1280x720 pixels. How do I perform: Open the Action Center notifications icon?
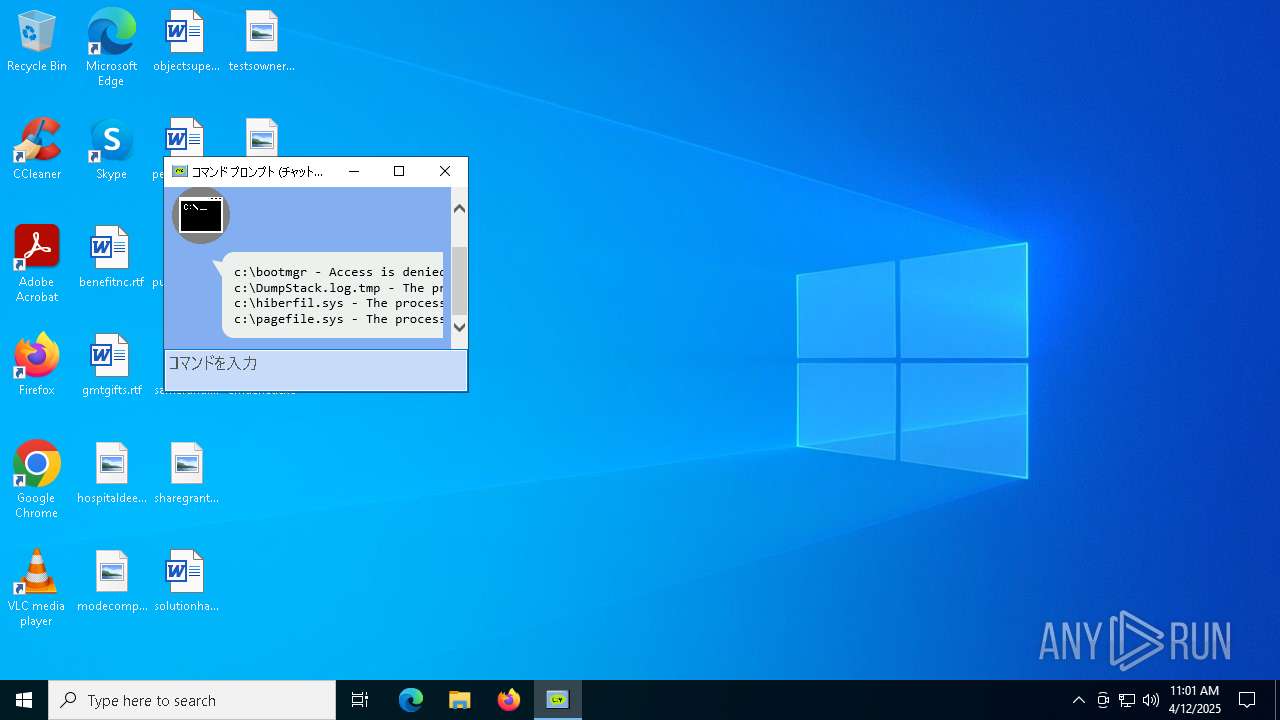pyautogui.click(x=1247, y=700)
